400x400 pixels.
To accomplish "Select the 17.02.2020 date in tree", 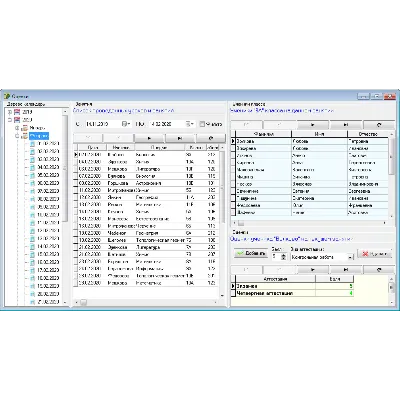I will 48,270.
